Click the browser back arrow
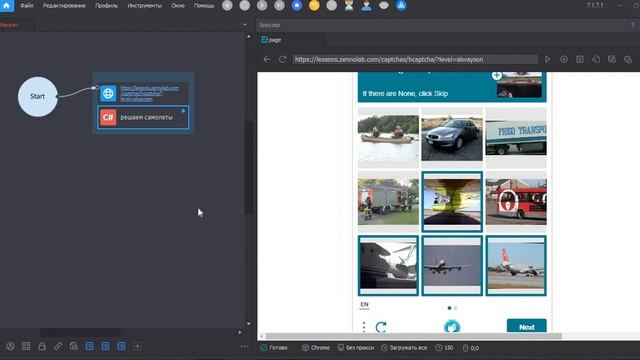Image resolution: width=640 pixels, height=360 pixels. tap(267, 60)
